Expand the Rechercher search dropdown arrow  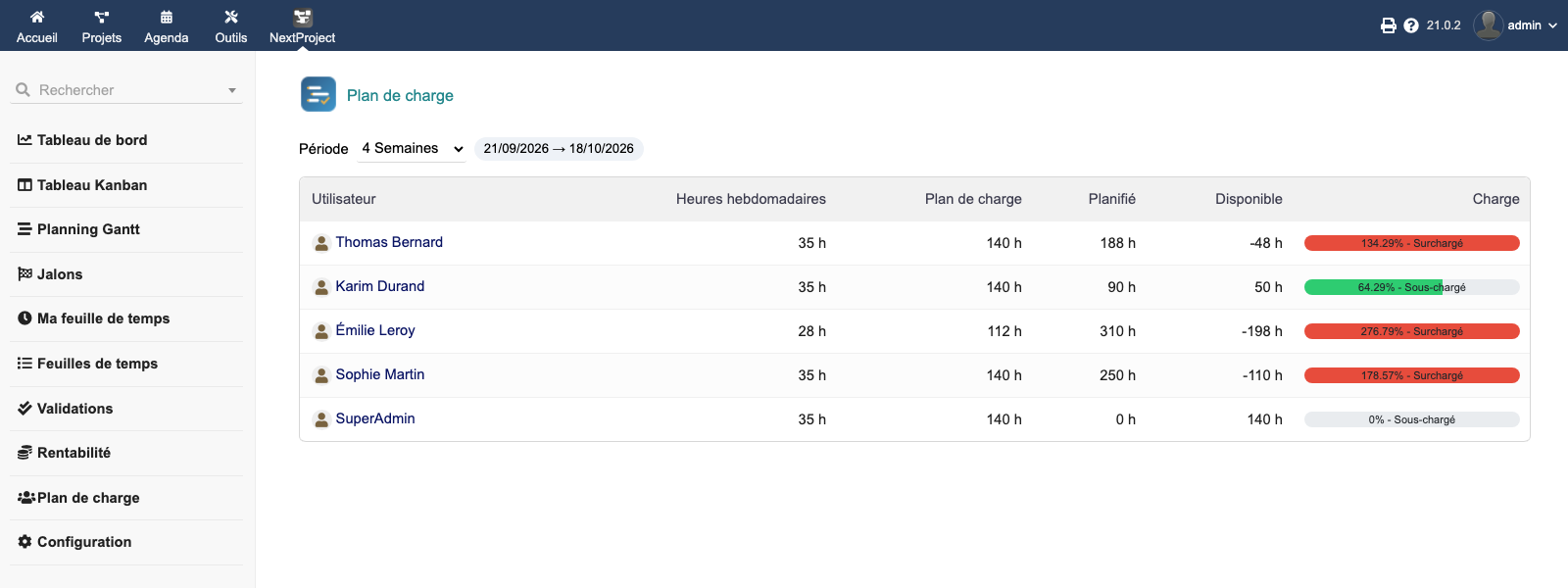tap(232, 90)
